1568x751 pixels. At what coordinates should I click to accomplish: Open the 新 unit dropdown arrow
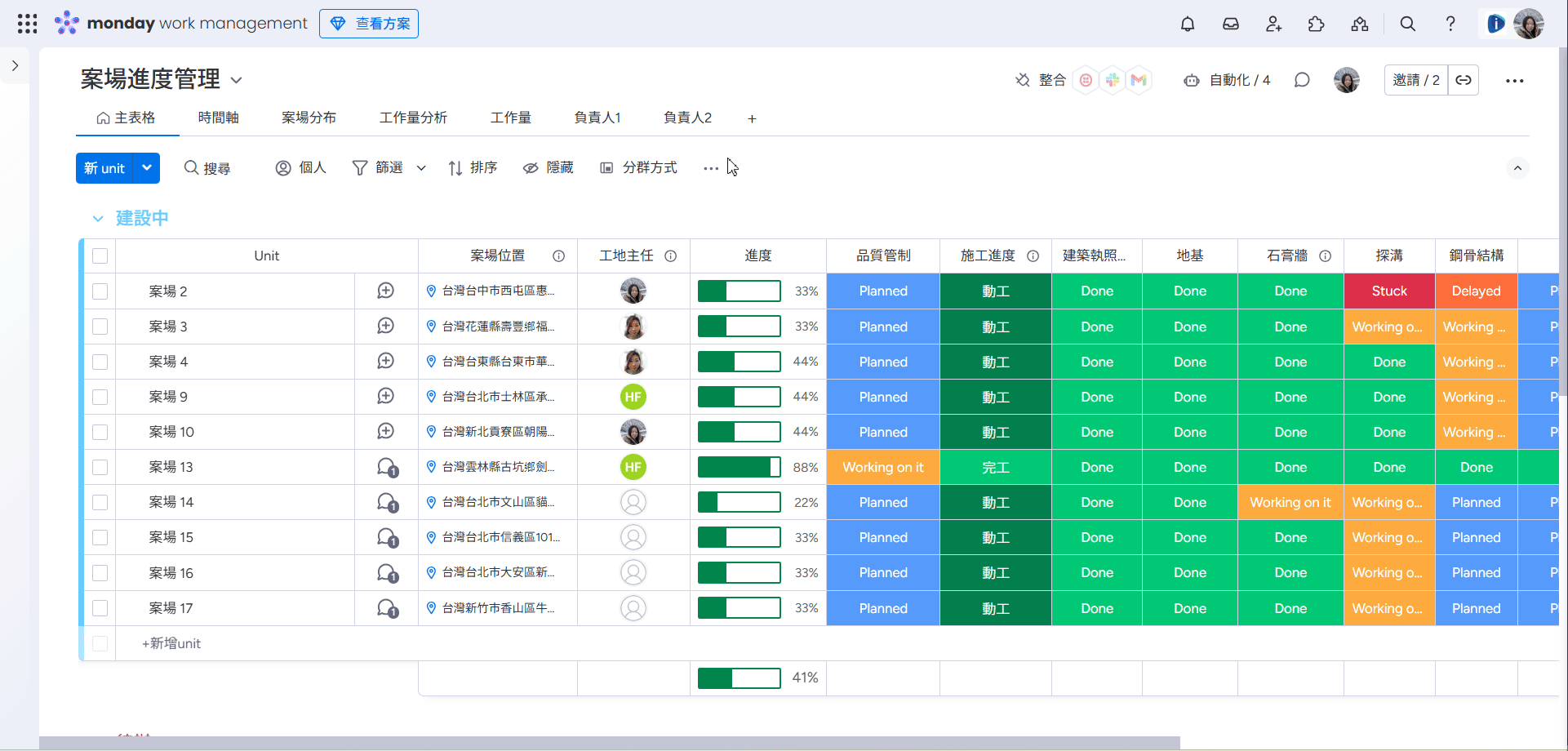[147, 168]
